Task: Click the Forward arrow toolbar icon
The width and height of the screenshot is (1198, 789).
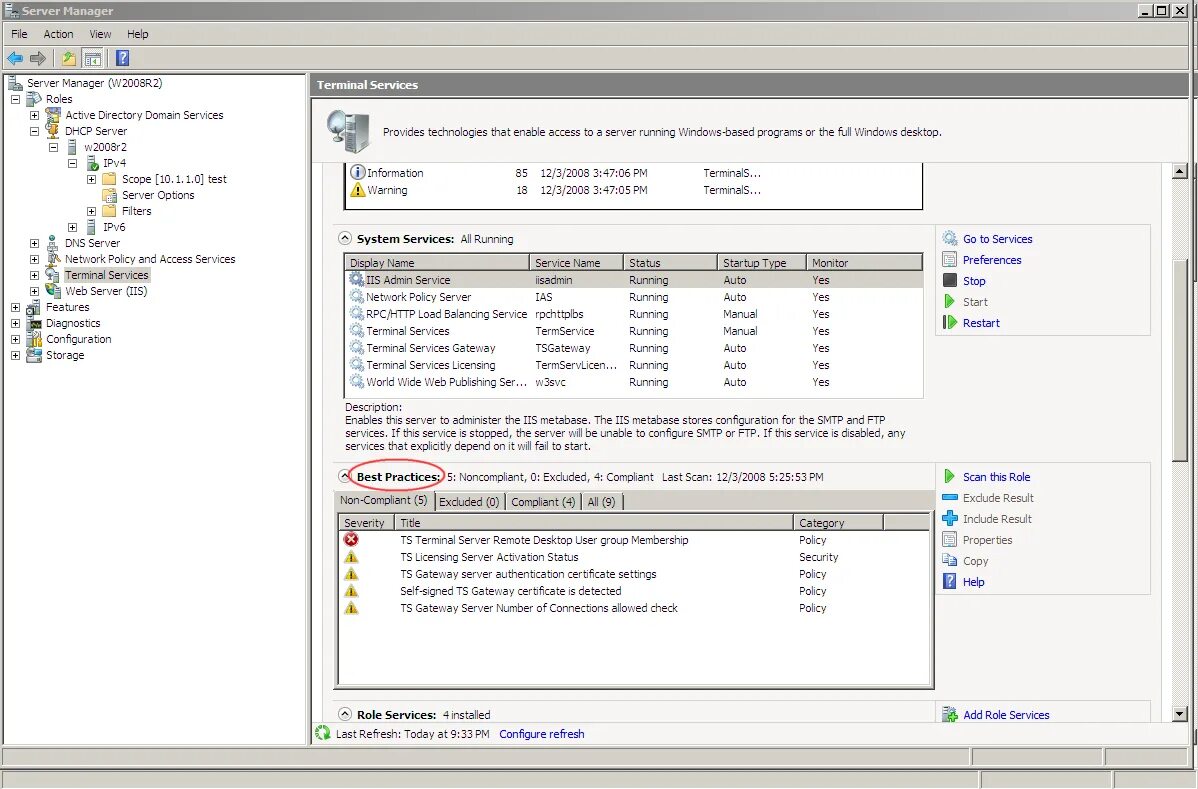Action: pos(37,58)
